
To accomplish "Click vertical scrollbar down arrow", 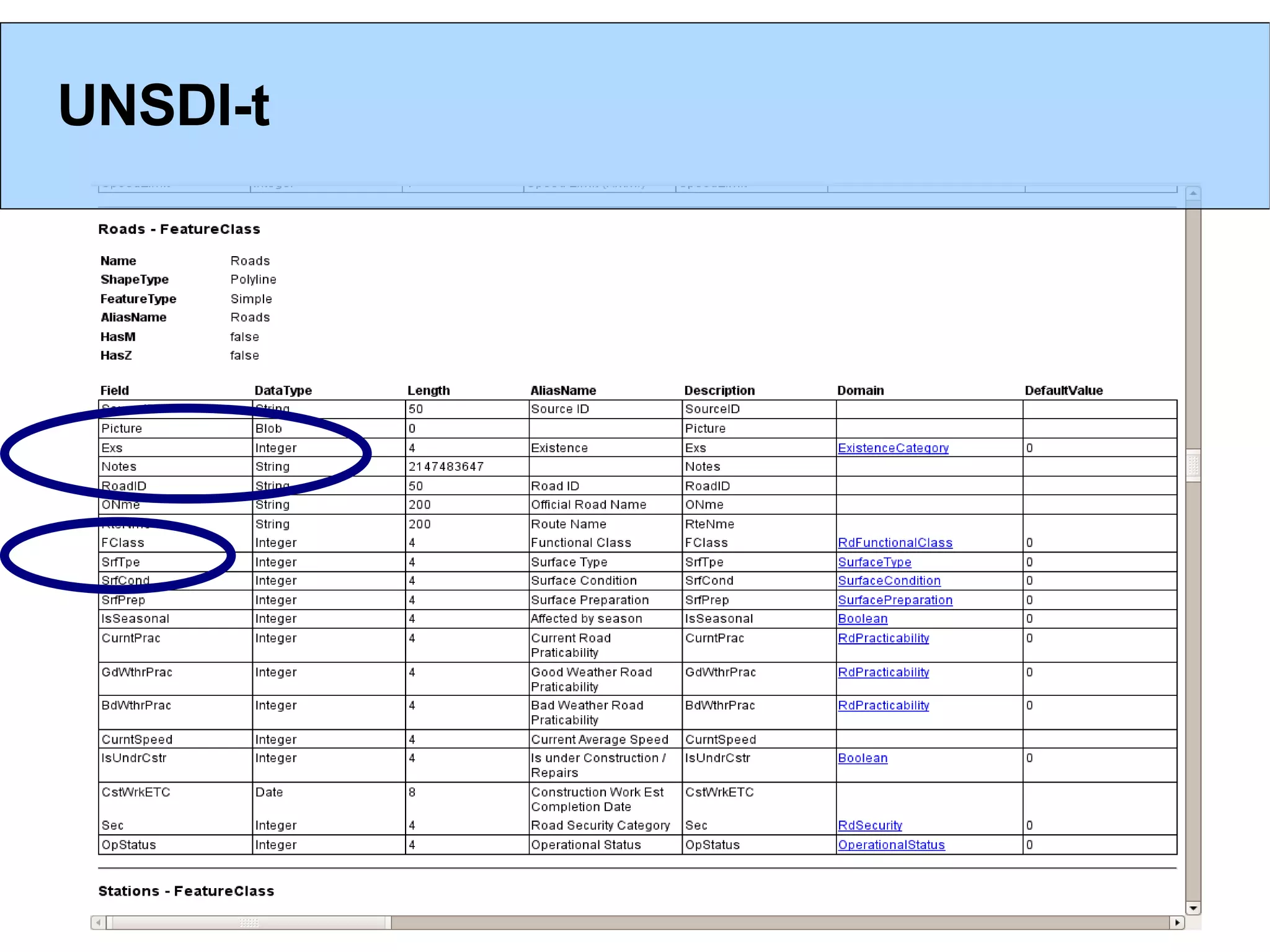I will (1193, 908).
